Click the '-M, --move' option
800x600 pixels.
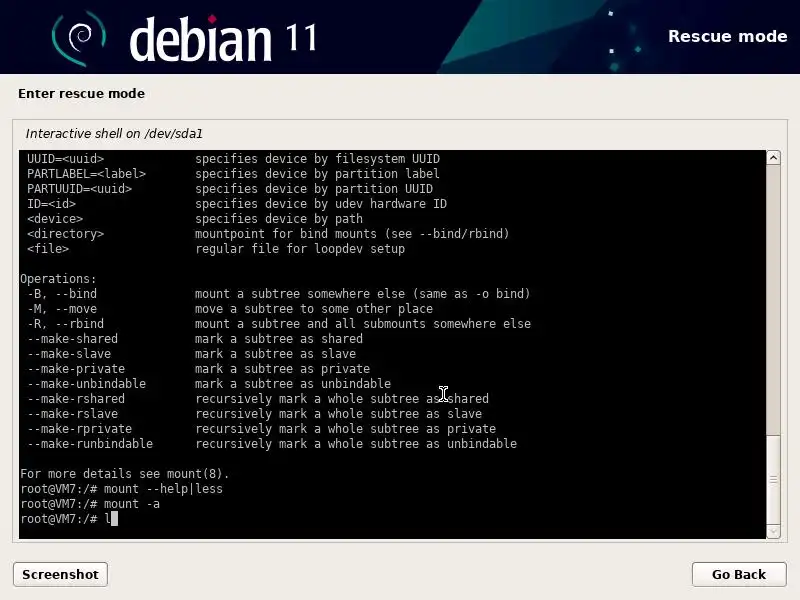62,309
